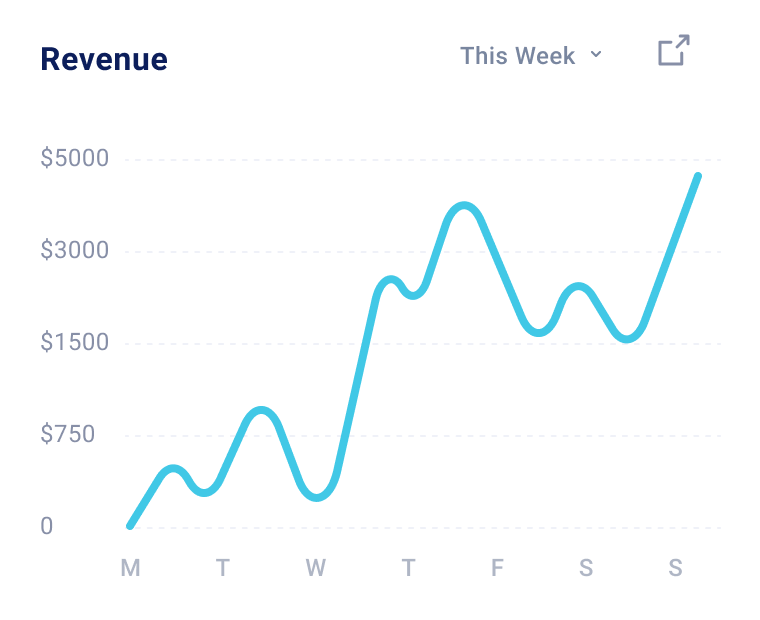Click the Saturday 'S' label after F
The height and width of the screenshot is (620, 760).
[x=586, y=569]
